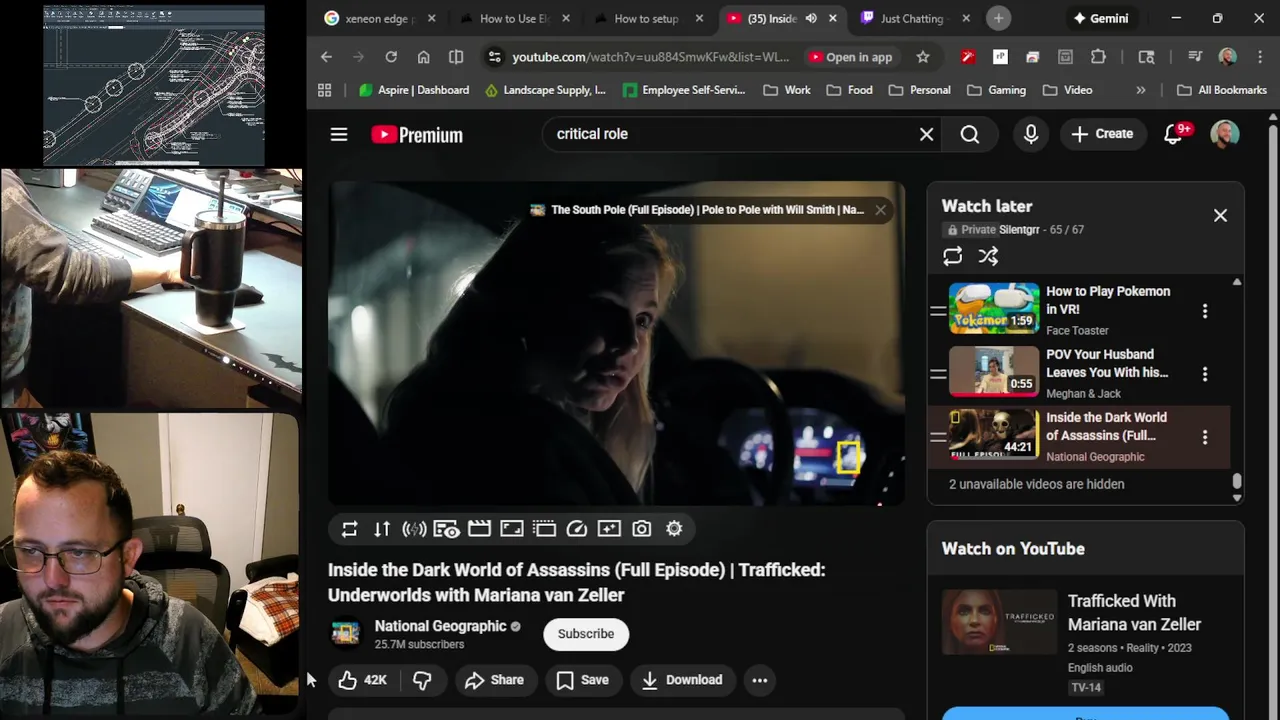Mute the YouTube tab audio speaker
Screen dimensions: 1280x720
pos(811,18)
